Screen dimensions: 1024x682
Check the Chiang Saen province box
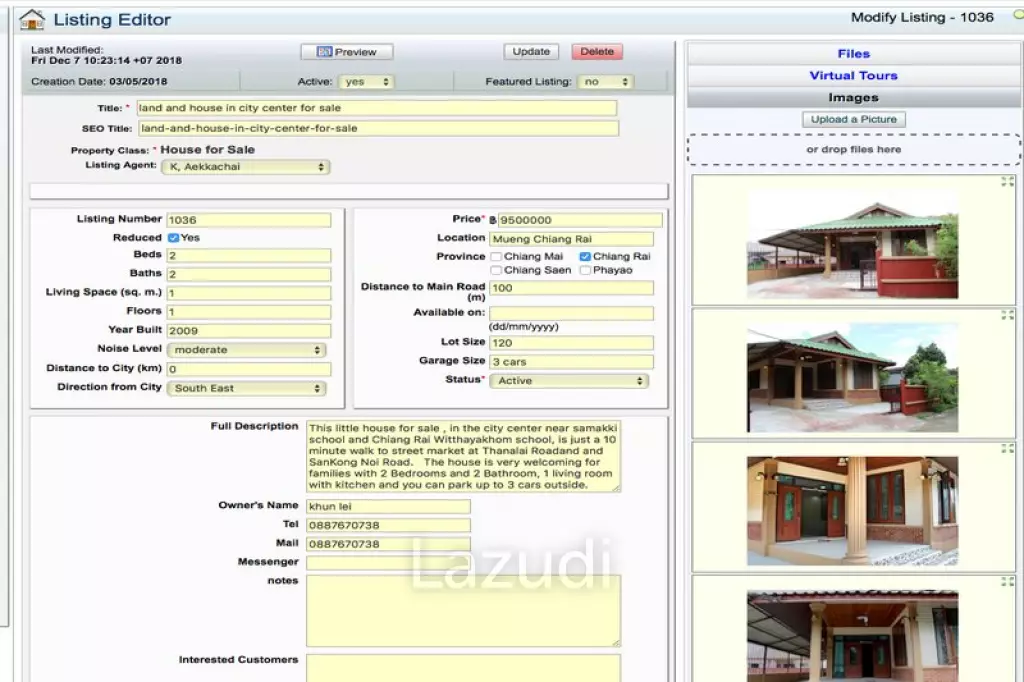pyautogui.click(x=496, y=270)
